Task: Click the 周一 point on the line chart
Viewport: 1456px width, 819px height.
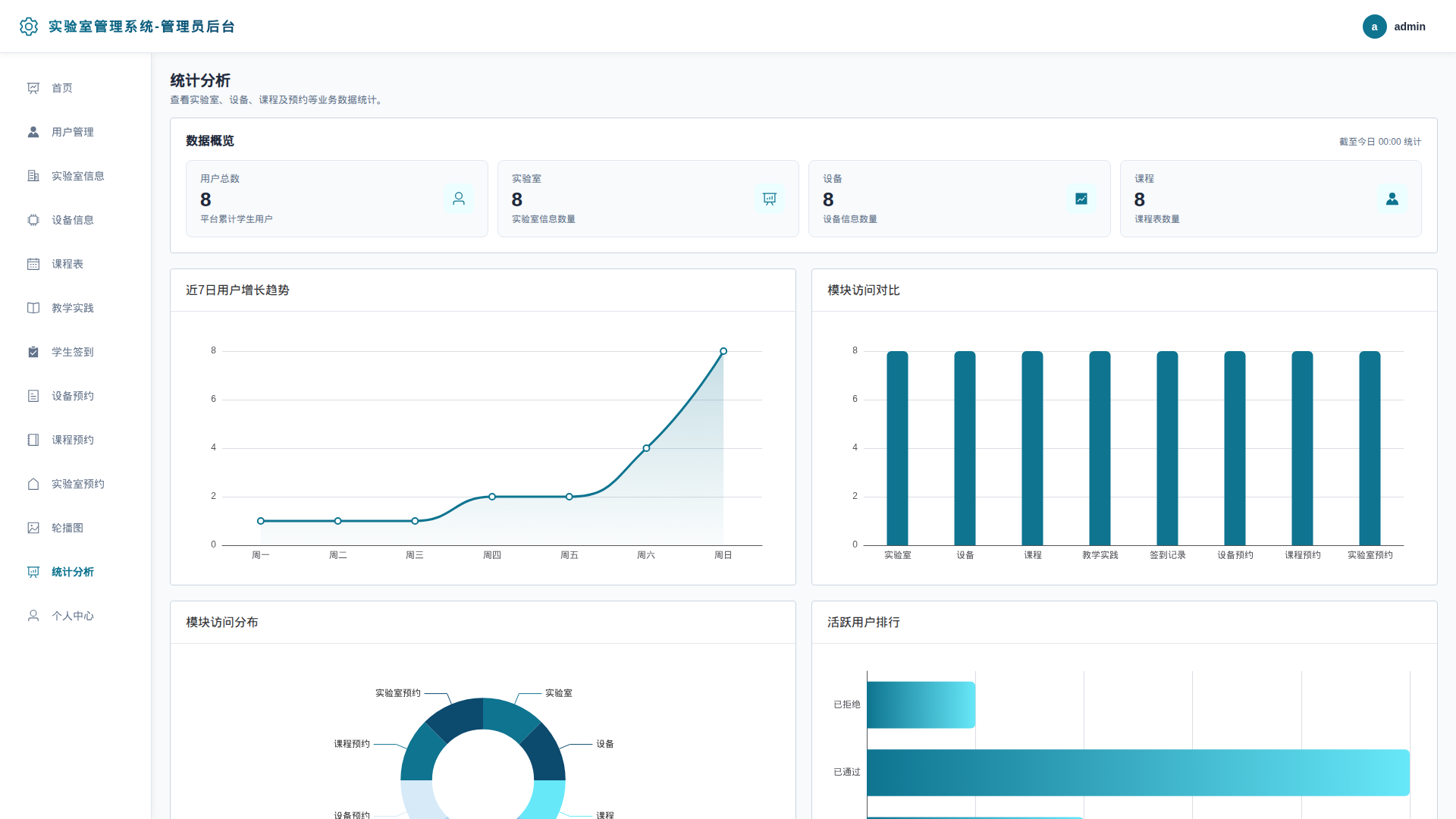Action: coord(261,521)
